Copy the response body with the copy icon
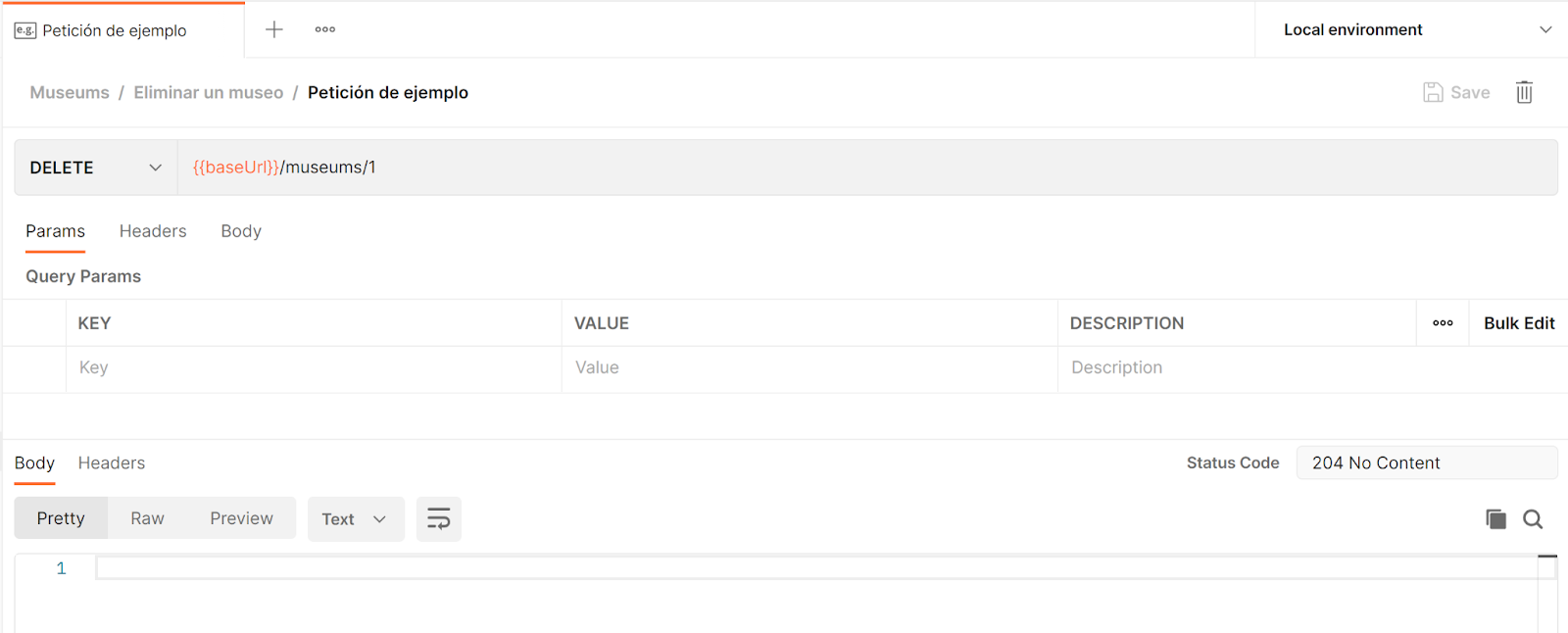Viewport: 1568px width, 633px height. [1495, 518]
